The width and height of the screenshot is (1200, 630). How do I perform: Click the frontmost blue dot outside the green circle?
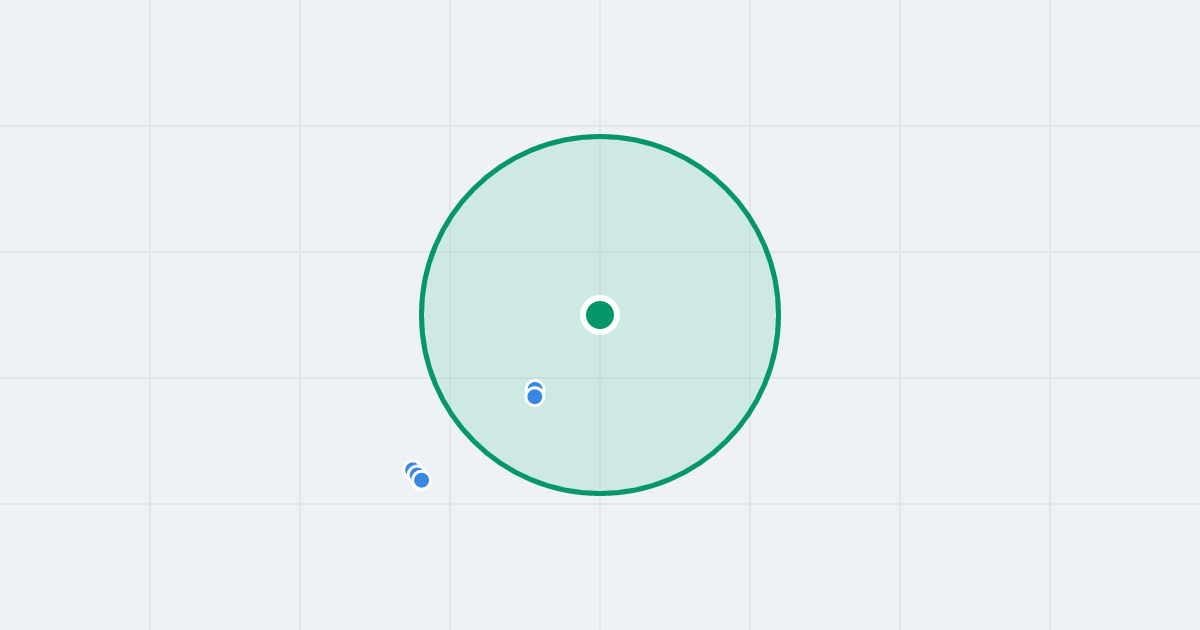[x=422, y=480]
